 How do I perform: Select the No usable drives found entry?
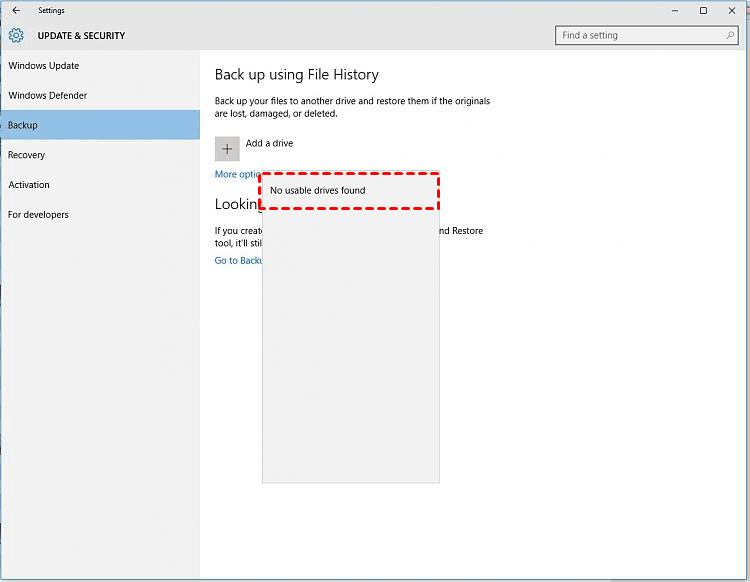click(x=318, y=191)
